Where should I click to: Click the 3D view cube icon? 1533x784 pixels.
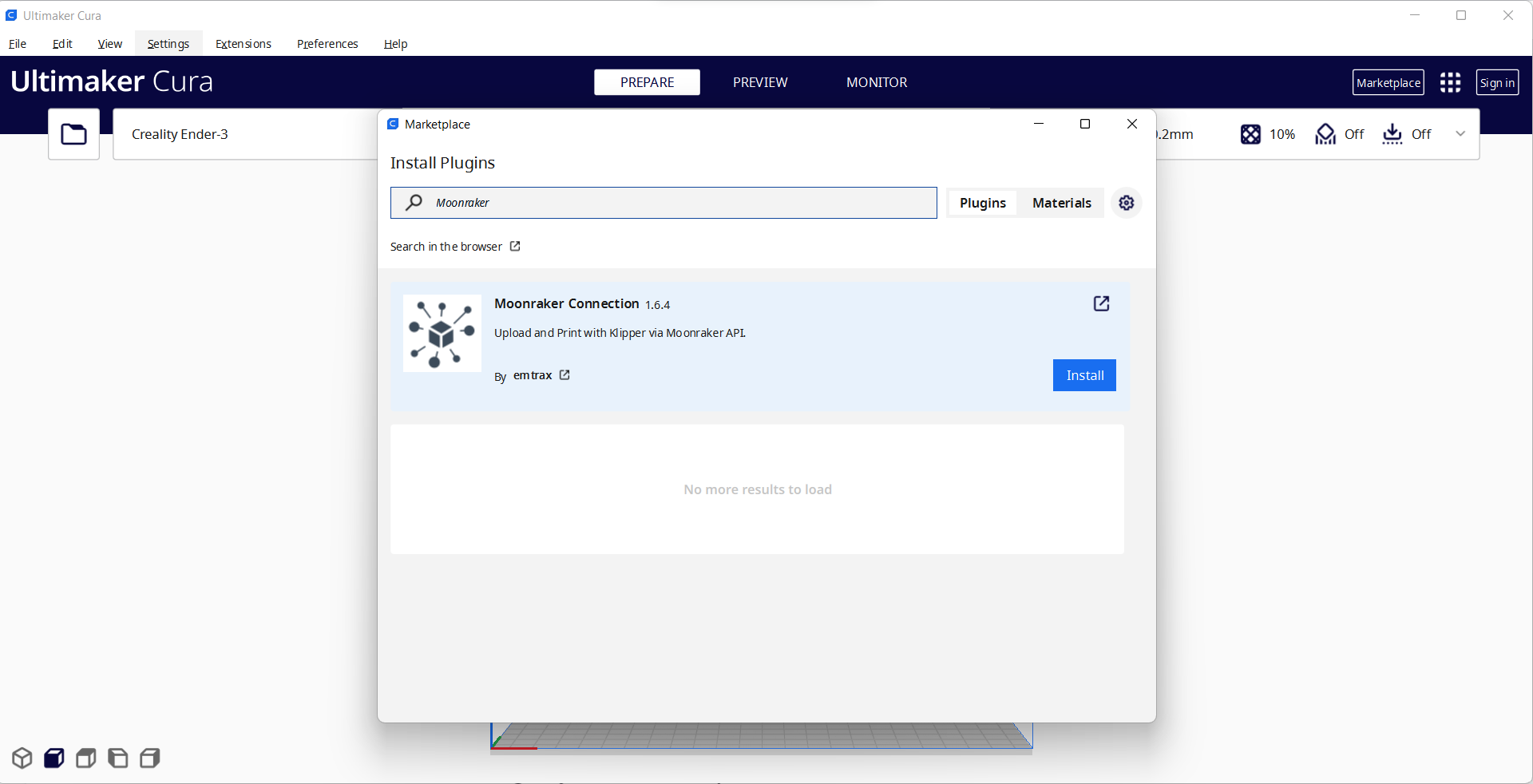22,758
